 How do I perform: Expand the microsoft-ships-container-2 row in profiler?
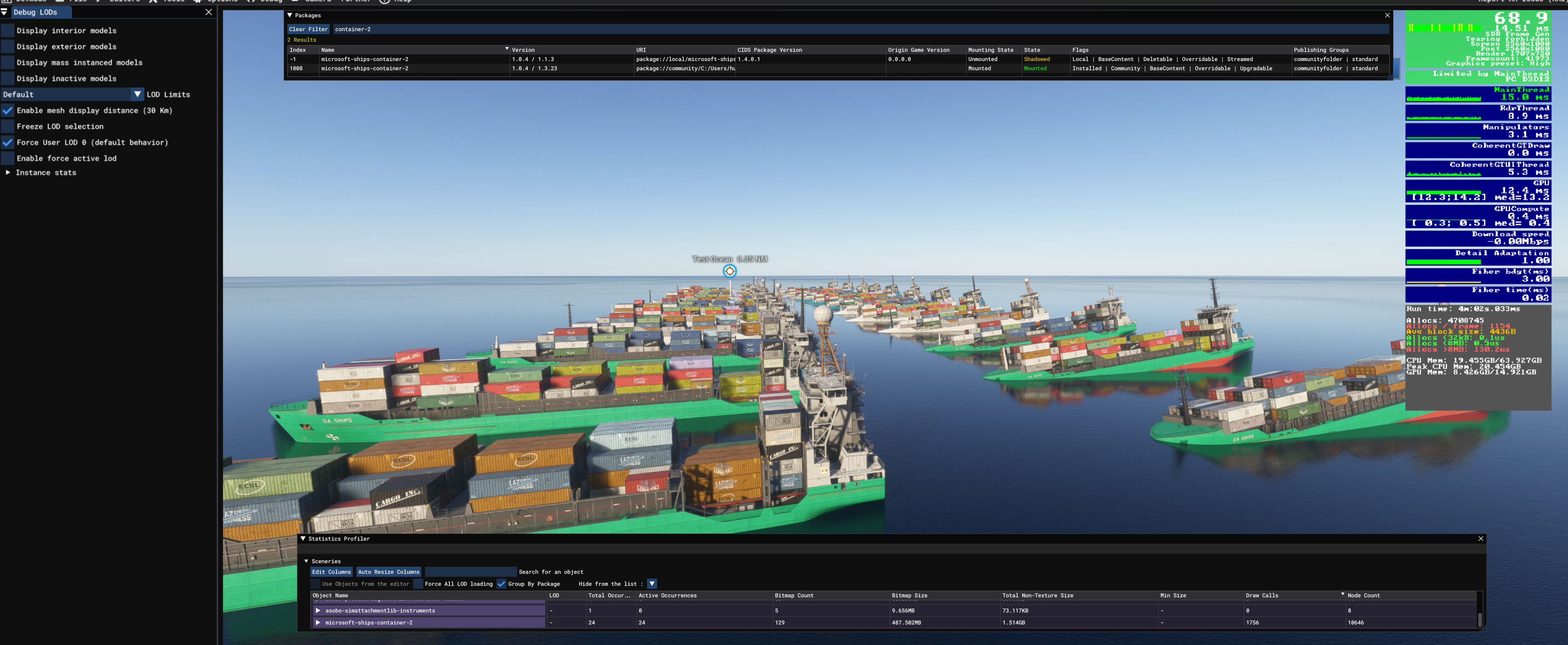[x=318, y=622]
